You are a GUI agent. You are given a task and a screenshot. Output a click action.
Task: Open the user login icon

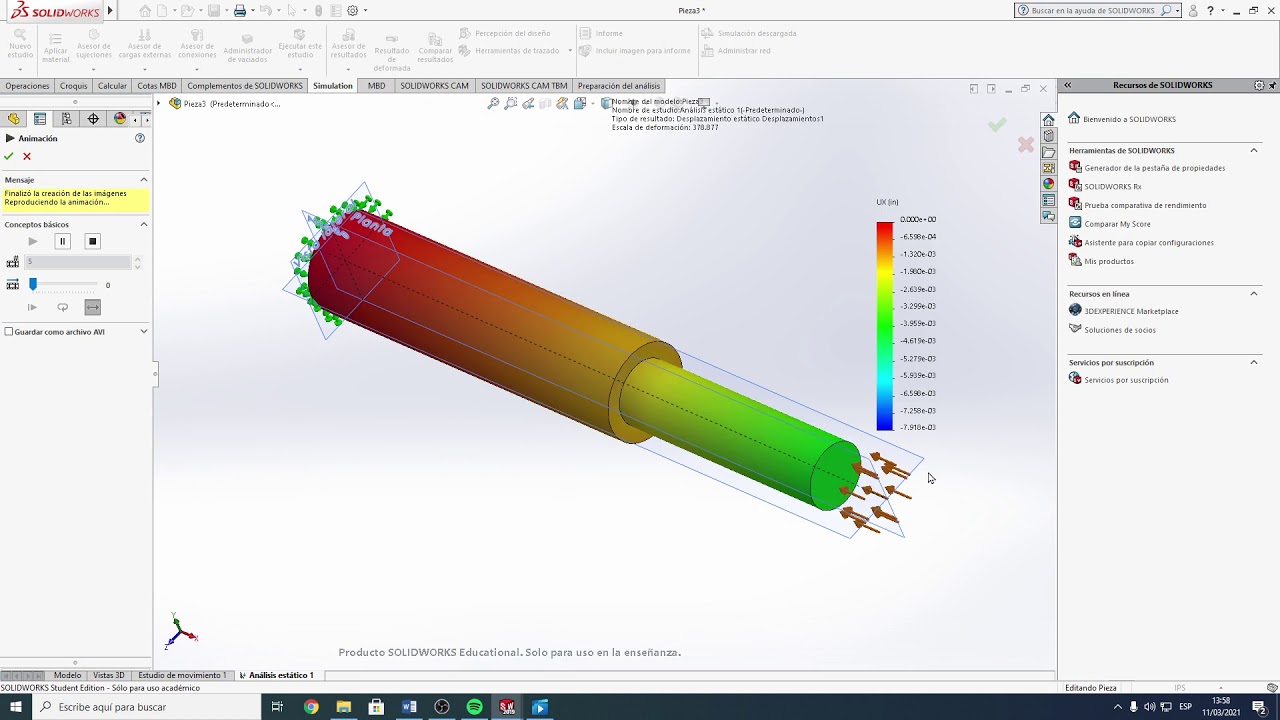1193,10
